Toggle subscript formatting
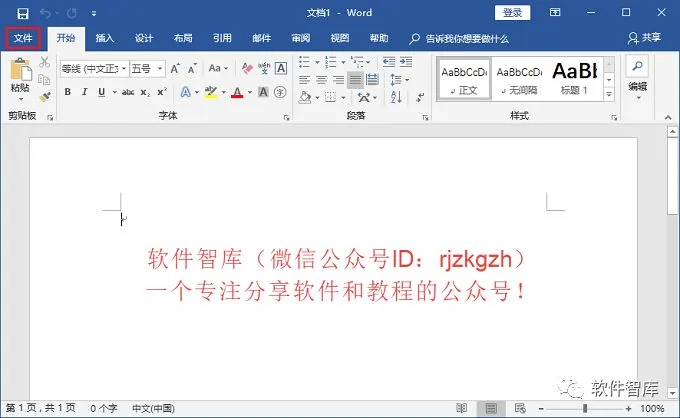This screenshot has width=680, height=418. [x=145, y=92]
